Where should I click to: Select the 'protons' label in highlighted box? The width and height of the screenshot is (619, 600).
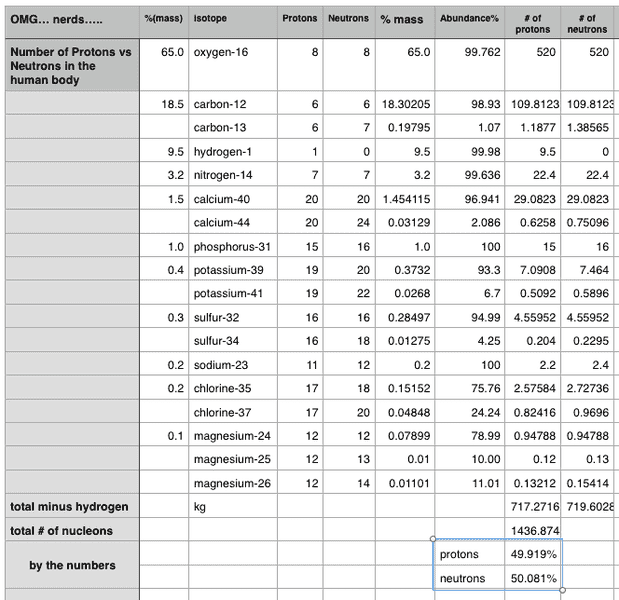(x=469, y=554)
